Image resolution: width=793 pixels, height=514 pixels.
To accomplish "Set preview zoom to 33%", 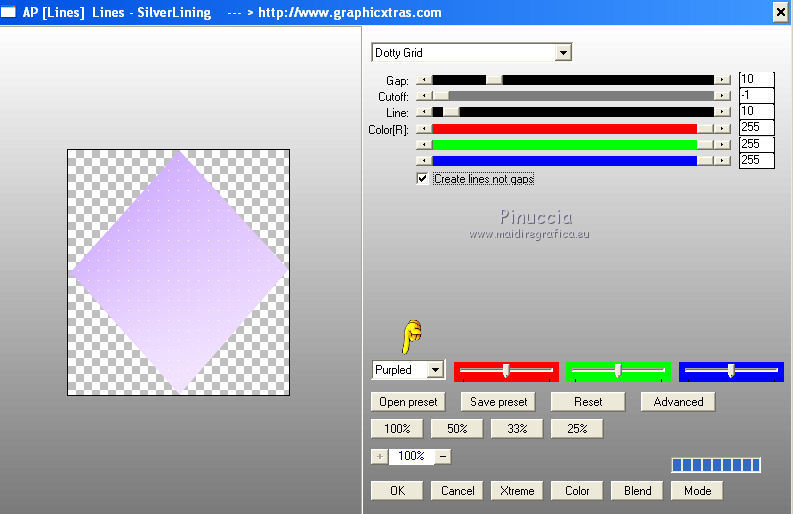I will (517, 429).
